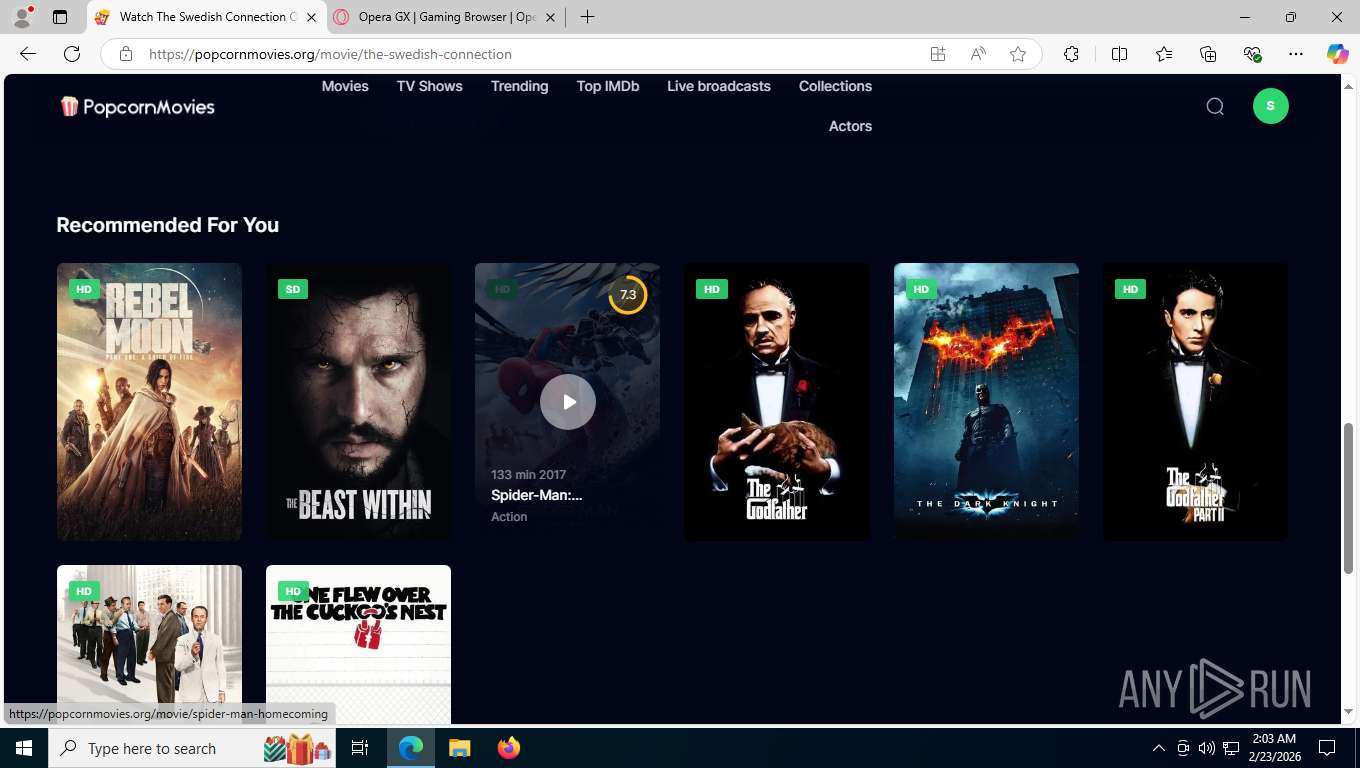Open The Godfather Part II poster
Viewport: 1360px width, 768px height.
pos(1195,402)
